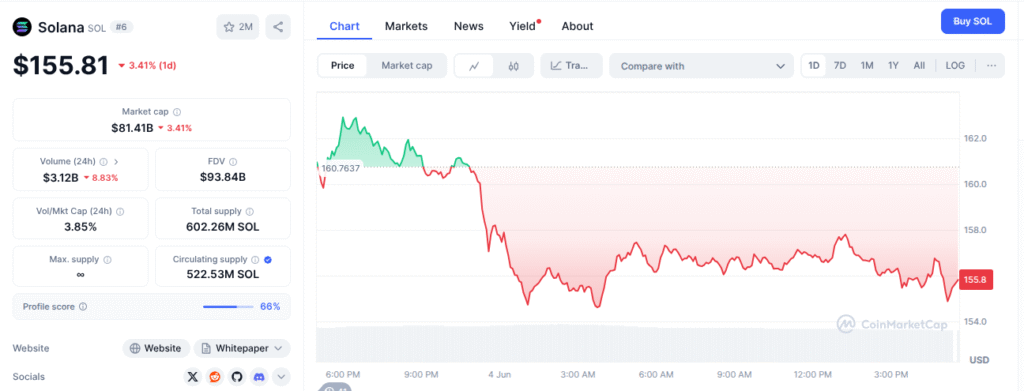Image resolution: width=1024 pixels, height=391 pixels.
Task: Open the Discord social icon
Action: [259, 377]
